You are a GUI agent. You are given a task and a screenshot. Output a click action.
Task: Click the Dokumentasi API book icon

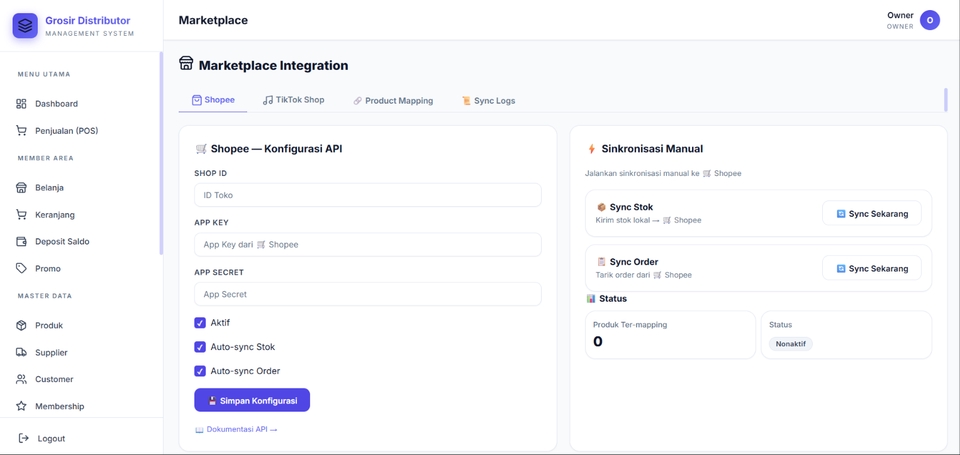tap(199, 430)
